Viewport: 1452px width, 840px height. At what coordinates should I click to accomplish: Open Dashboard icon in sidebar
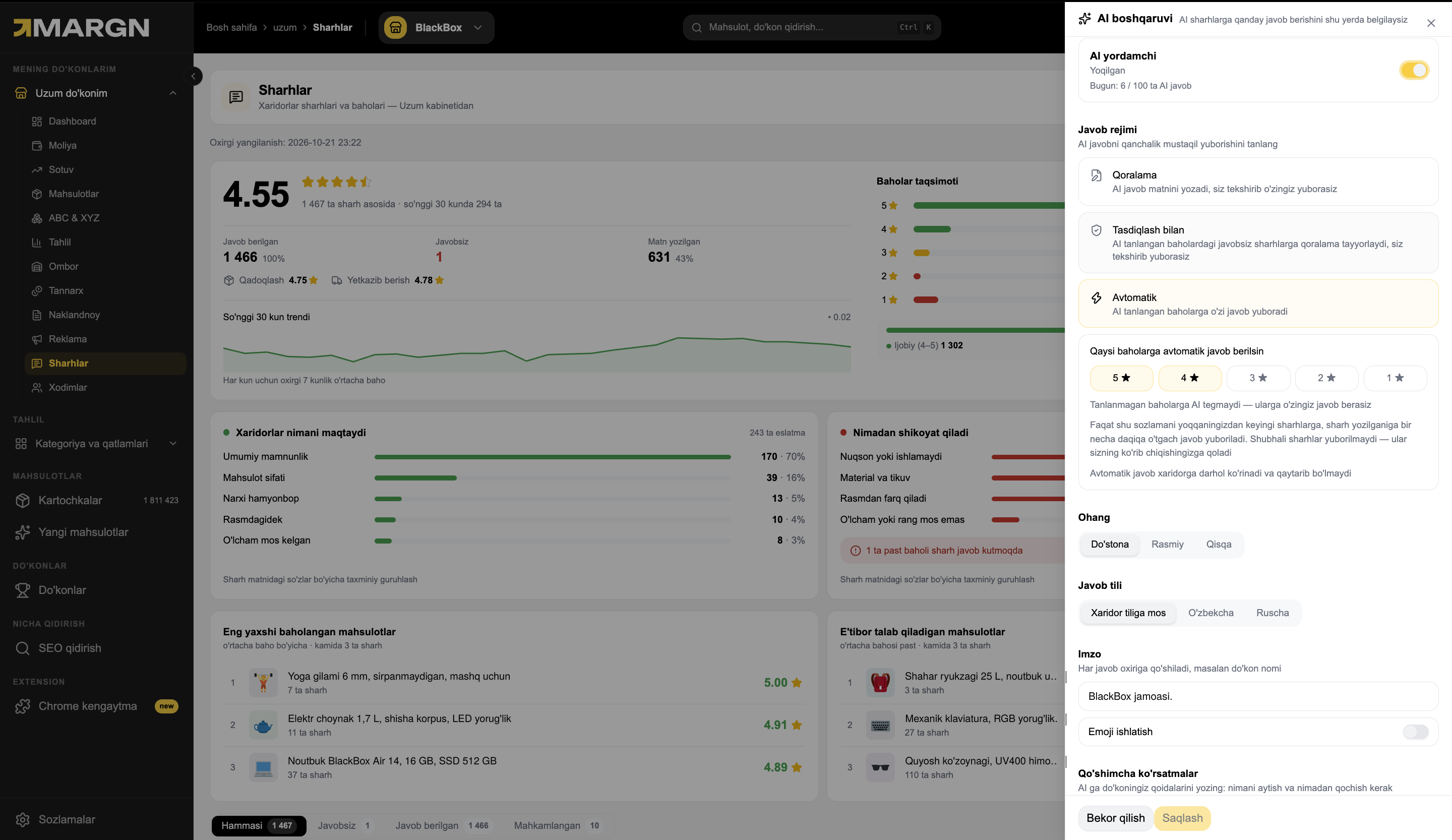[x=37, y=122]
